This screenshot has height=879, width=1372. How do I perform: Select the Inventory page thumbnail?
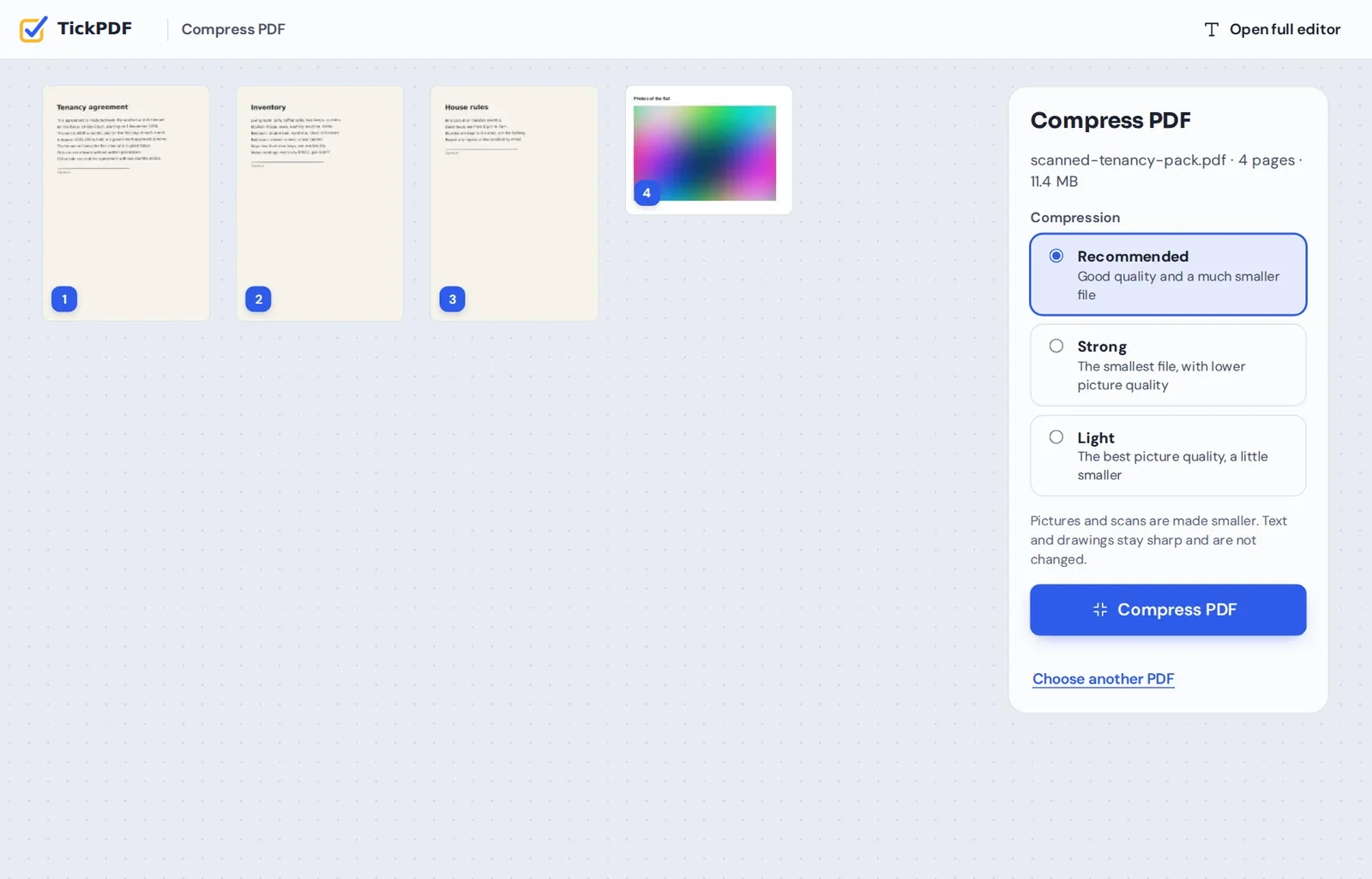pos(320,203)
